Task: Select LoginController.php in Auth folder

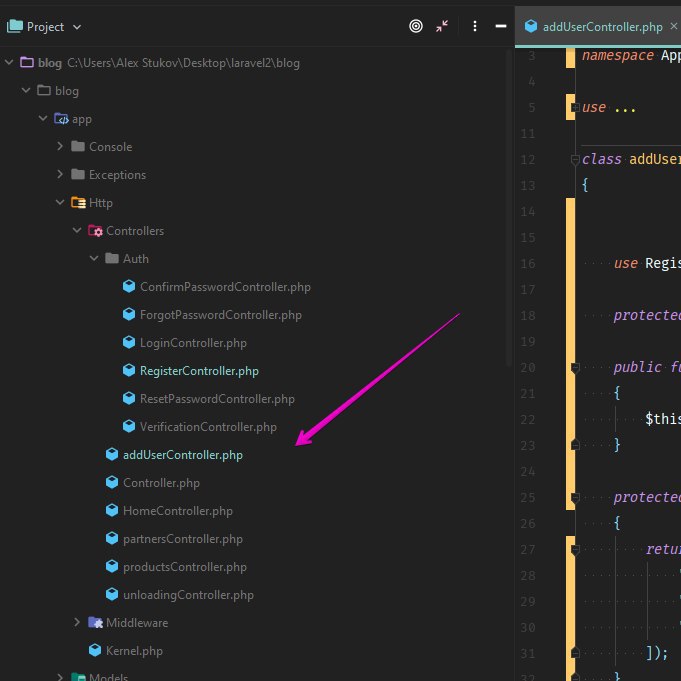Action: [193, 343]
